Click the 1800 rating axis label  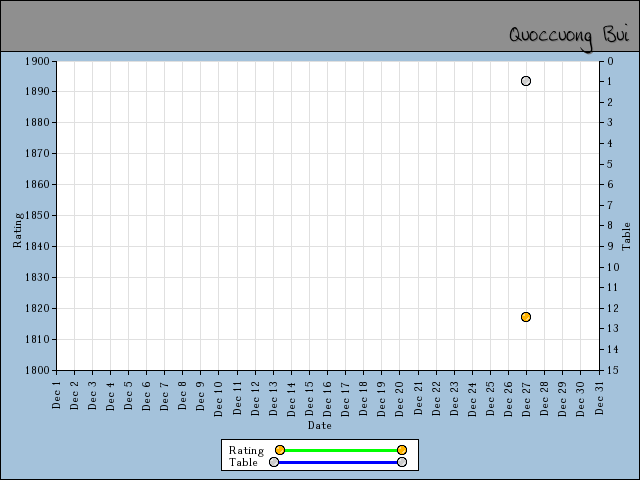(37, 370)
